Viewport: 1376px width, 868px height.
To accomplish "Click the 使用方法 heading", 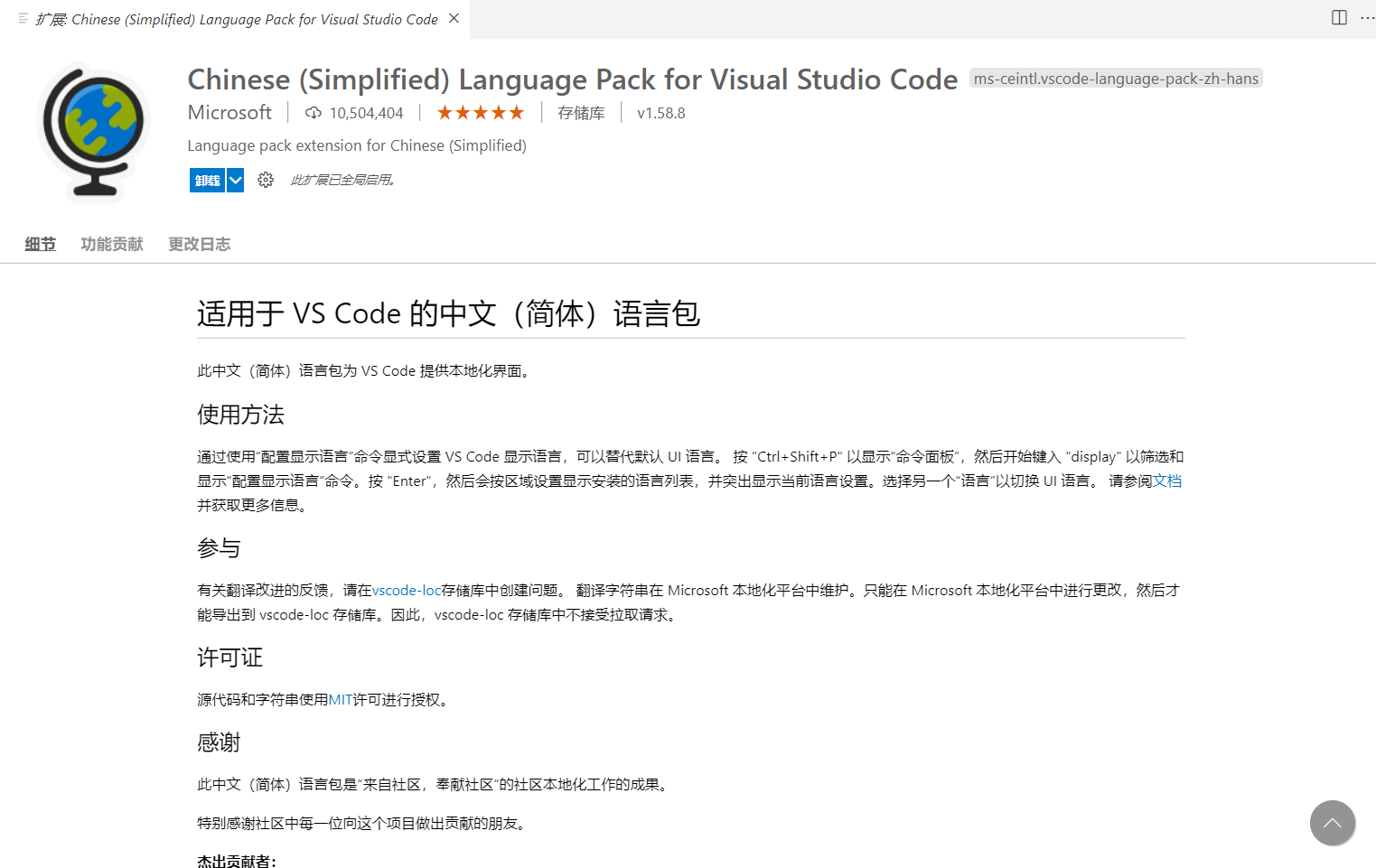I will click(x=241, y=415).
